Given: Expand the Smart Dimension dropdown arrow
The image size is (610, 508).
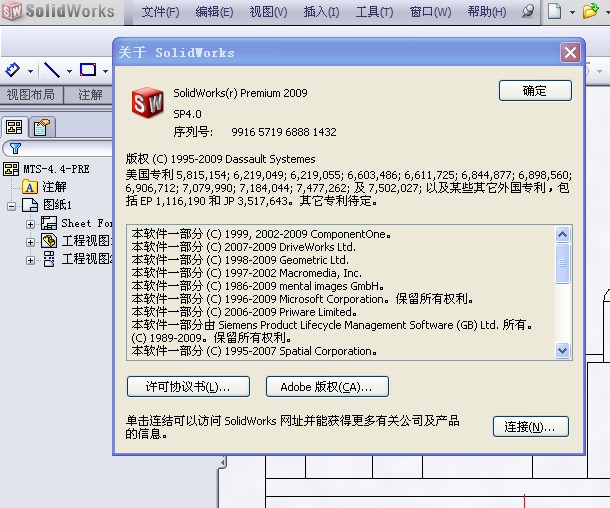Looking at the screenshot, I should (x=30, y=71).
